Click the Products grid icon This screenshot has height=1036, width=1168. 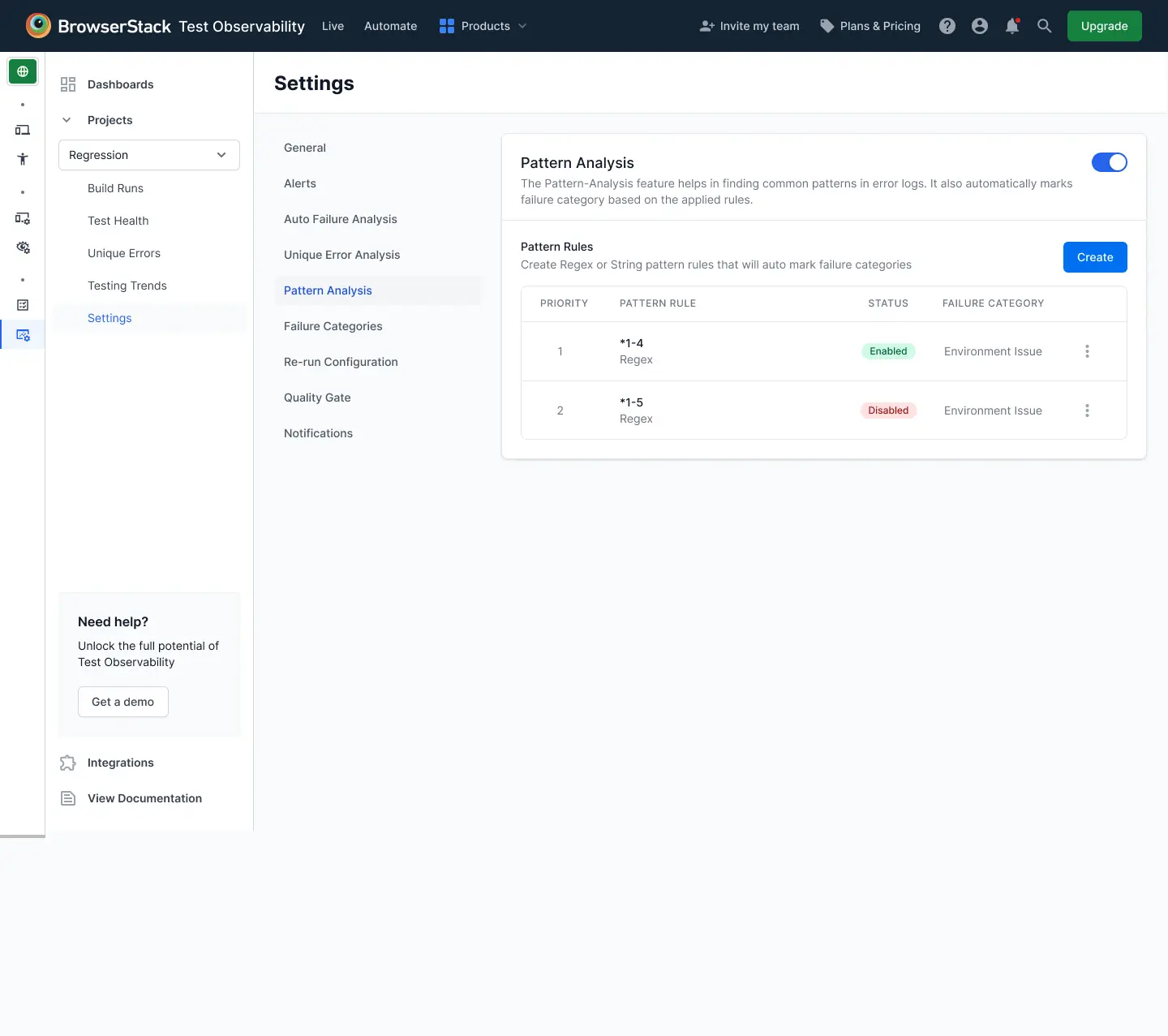click(447, 26)
